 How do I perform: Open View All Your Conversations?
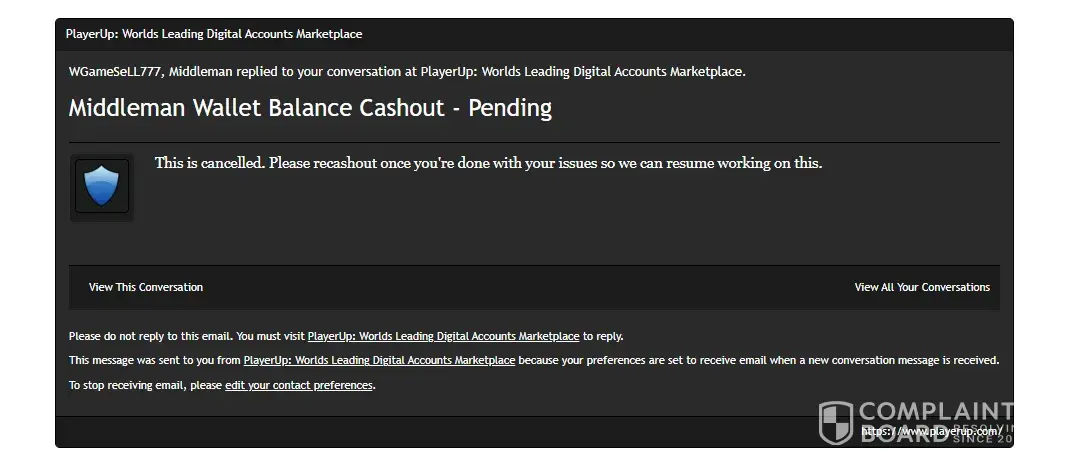coord(922,287)
